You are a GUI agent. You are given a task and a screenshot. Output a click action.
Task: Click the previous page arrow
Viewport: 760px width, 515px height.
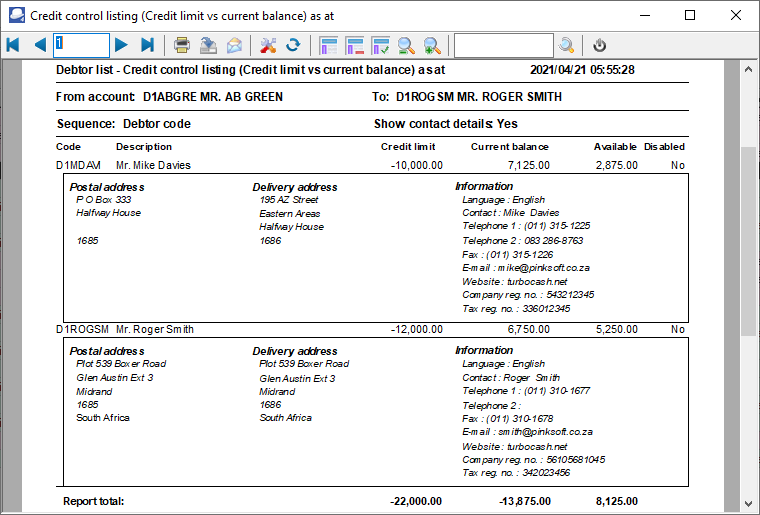(40, 45)
